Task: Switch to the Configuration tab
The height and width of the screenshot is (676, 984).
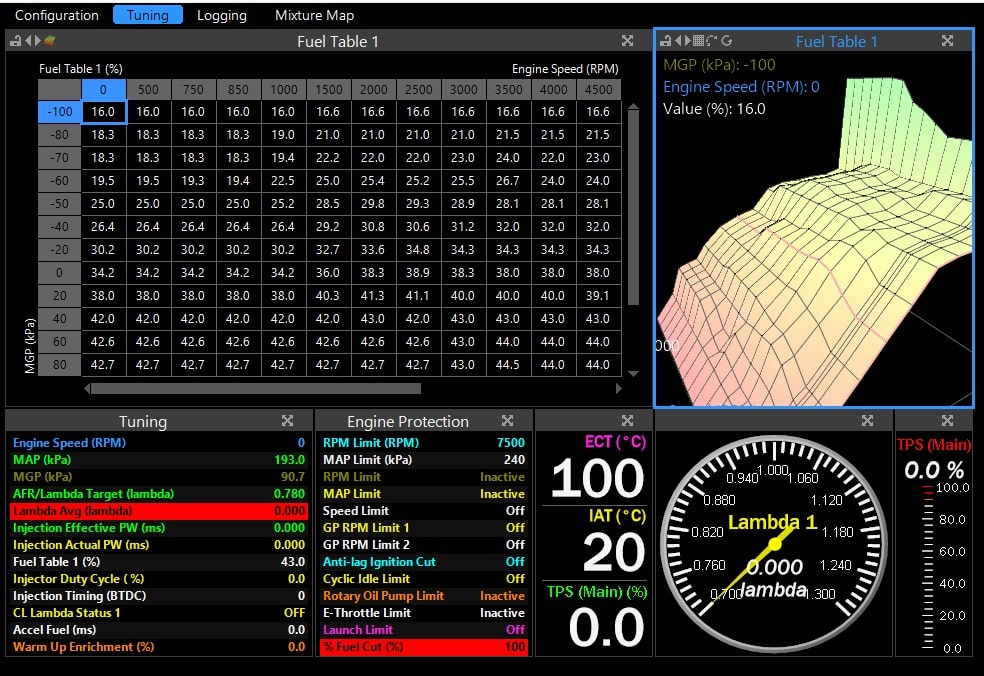Action: (x=56, y=15)
